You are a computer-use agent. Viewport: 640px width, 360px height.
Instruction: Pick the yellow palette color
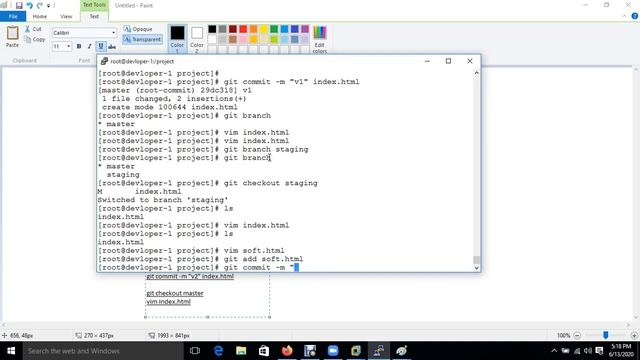(264, 29)
